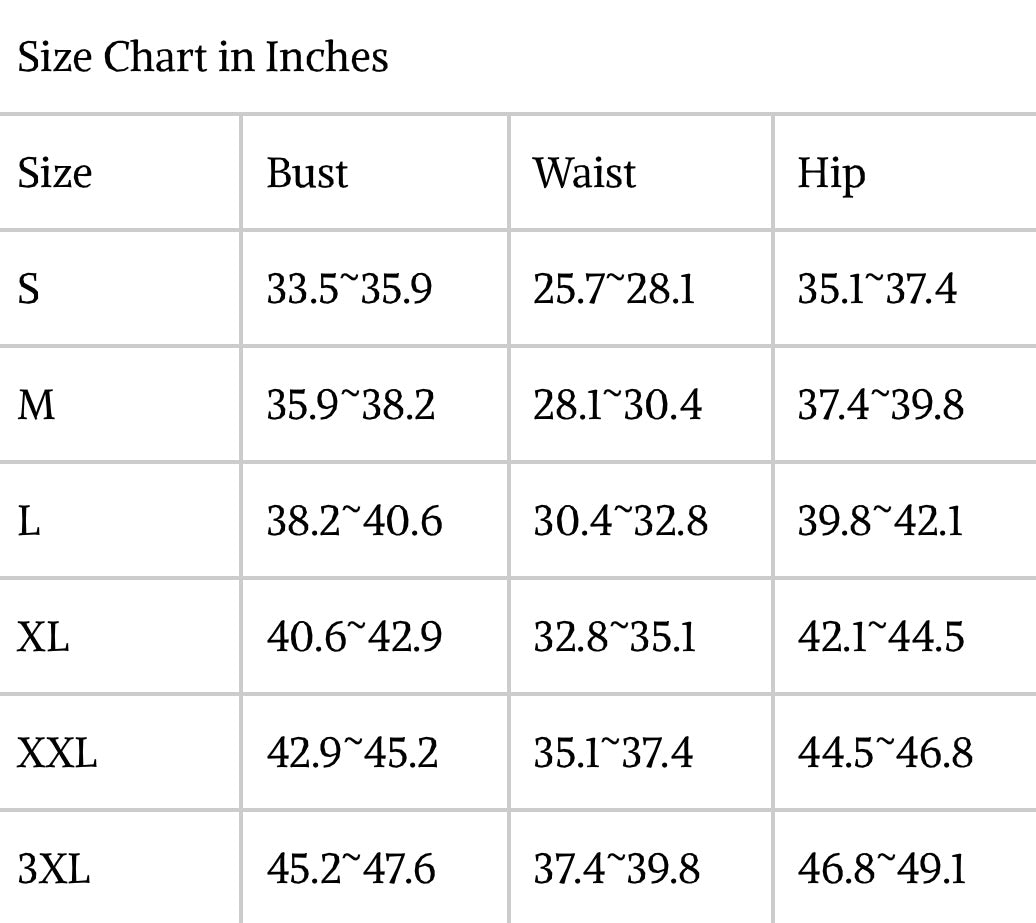Image resolution: width=1036 pixels, height=923 pixels.
Task: Click the XXL waist value 35.1~37.4
Action: tap(613, 752)
